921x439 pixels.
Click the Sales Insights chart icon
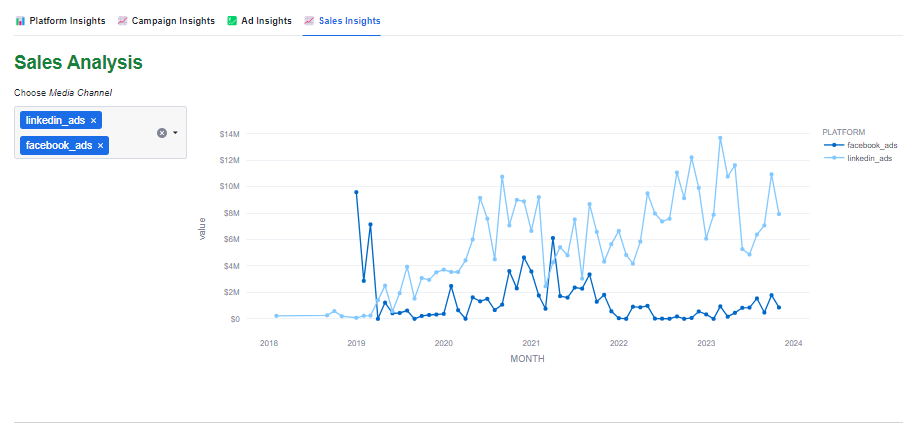[309, 21]
